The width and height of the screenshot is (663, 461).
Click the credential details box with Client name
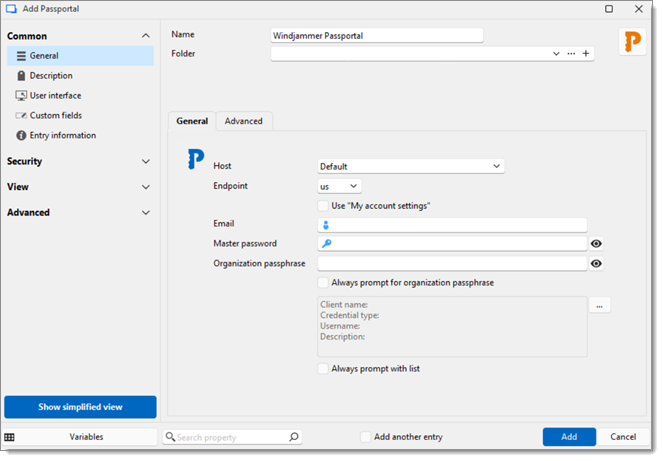(x=452, y=327)
